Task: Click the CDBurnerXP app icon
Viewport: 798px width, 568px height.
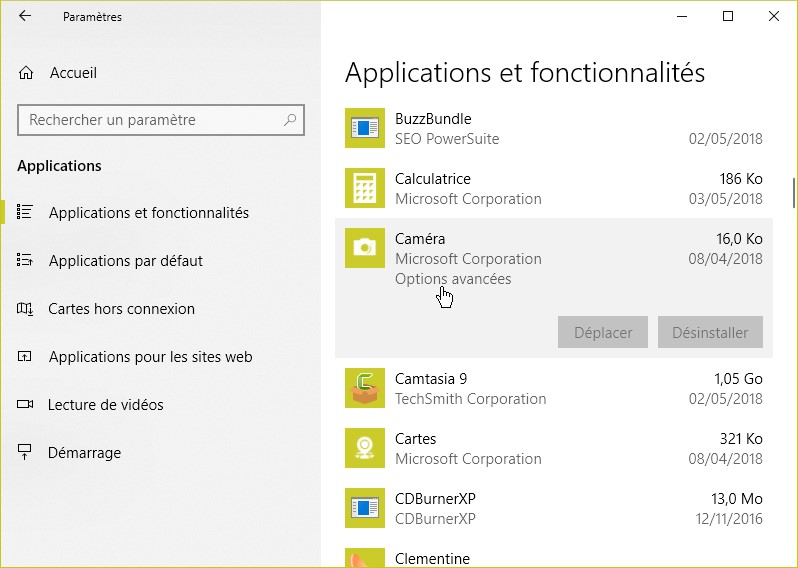Action: click(364, 508)
